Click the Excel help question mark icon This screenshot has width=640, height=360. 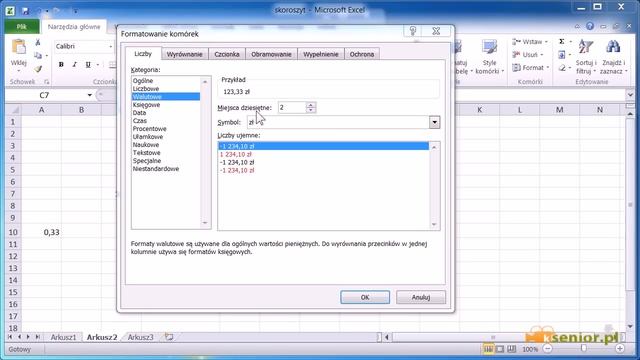(590, 26)
